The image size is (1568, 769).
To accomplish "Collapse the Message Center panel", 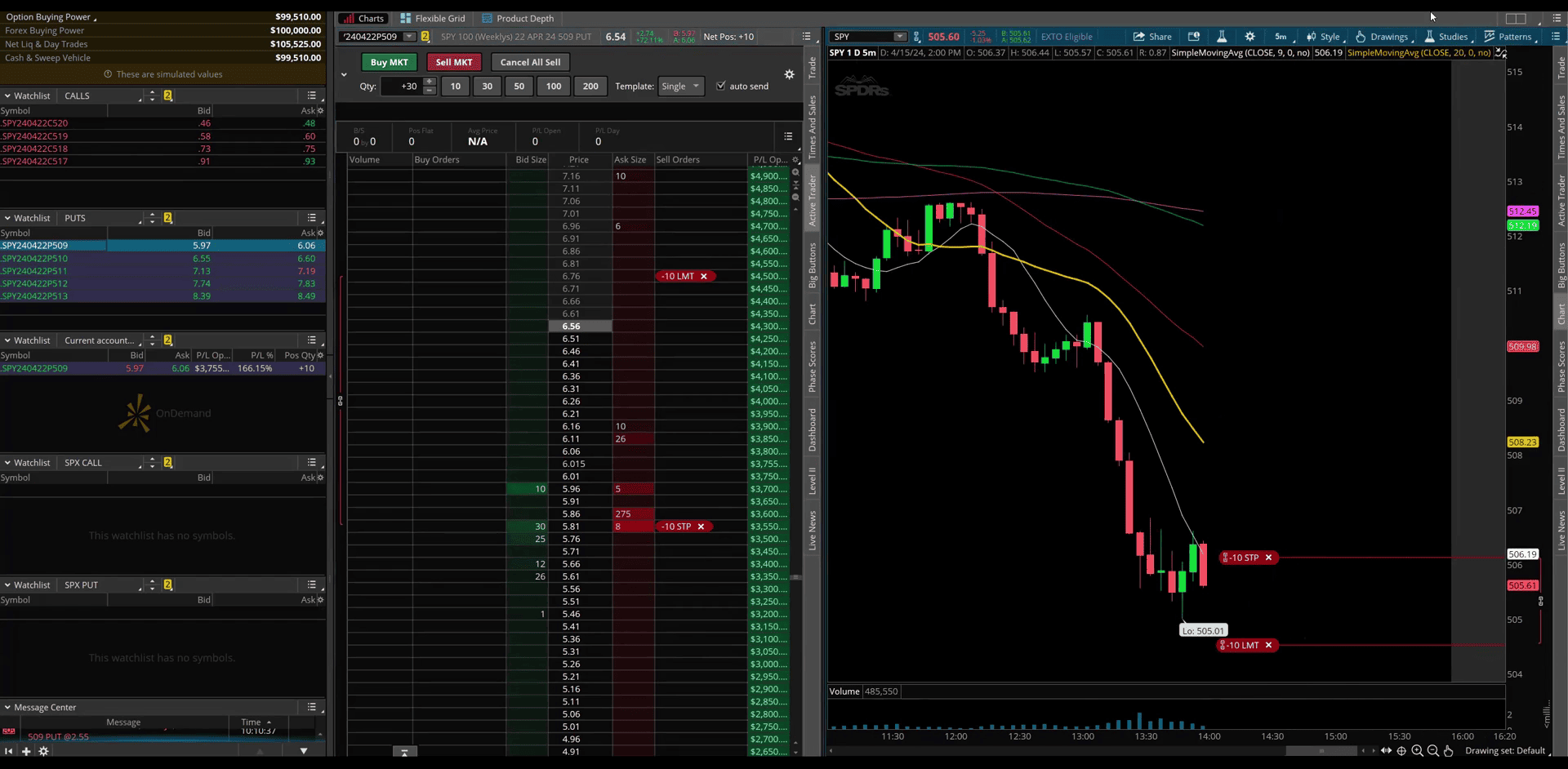I will 7,708.
